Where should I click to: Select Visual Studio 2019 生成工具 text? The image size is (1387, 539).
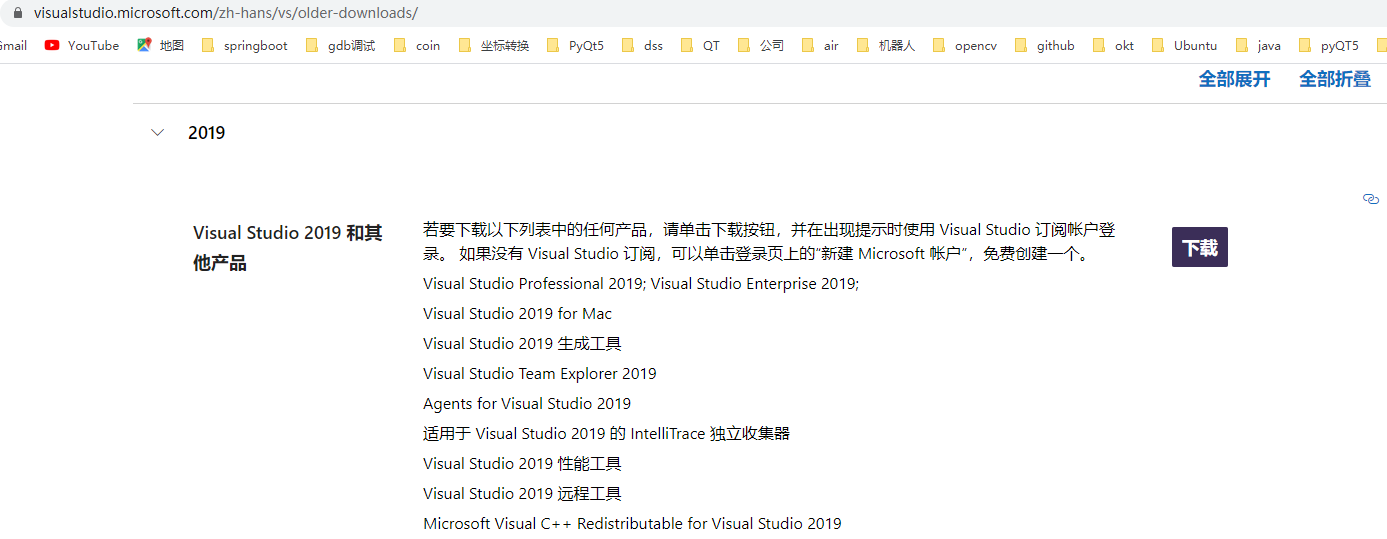[522, 344]
